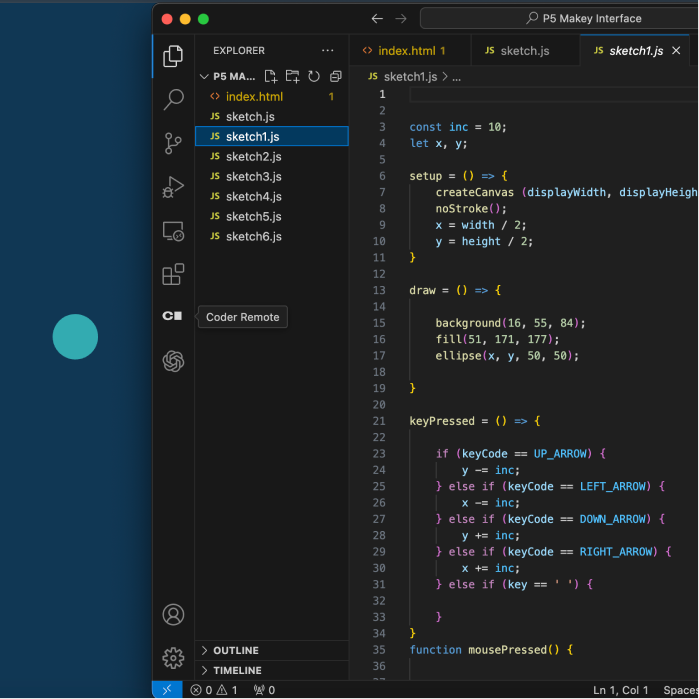699x699 pixels.
Task: Open the Source Control view
Action: coord(173,143)
